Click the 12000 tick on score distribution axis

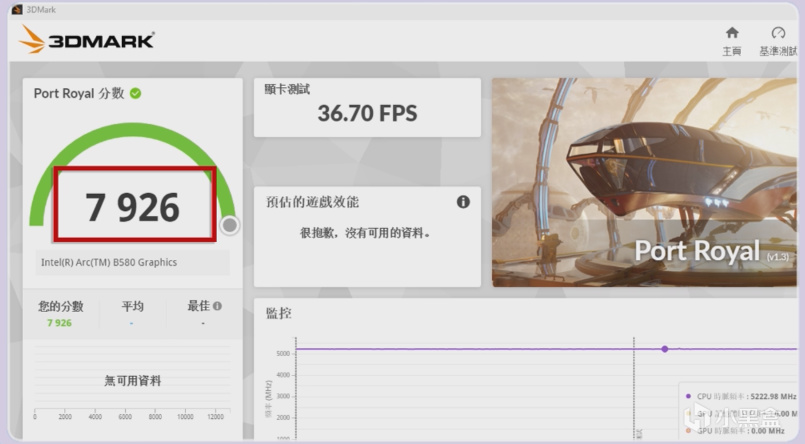coord(216,417)
